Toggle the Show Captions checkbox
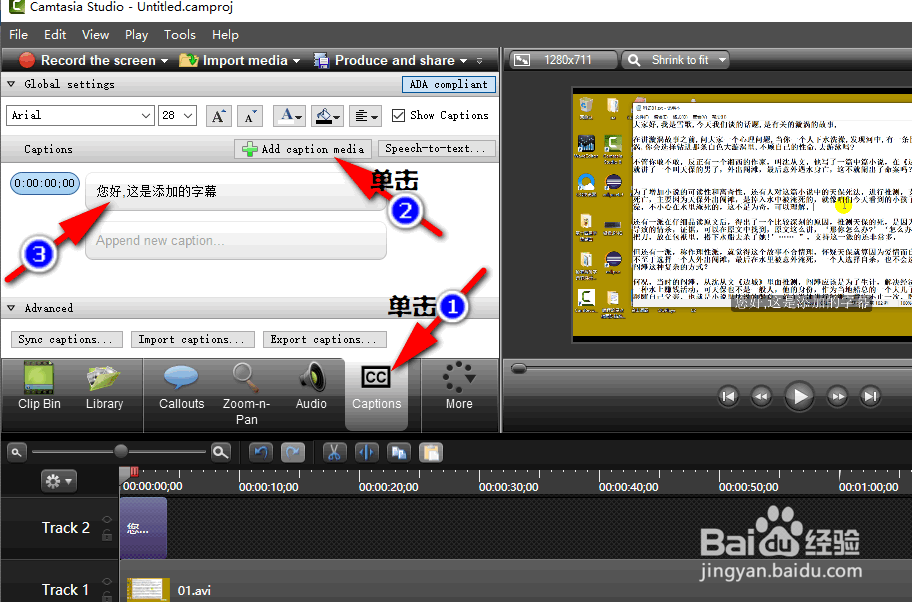912x602 pixels. click(398, 115)
